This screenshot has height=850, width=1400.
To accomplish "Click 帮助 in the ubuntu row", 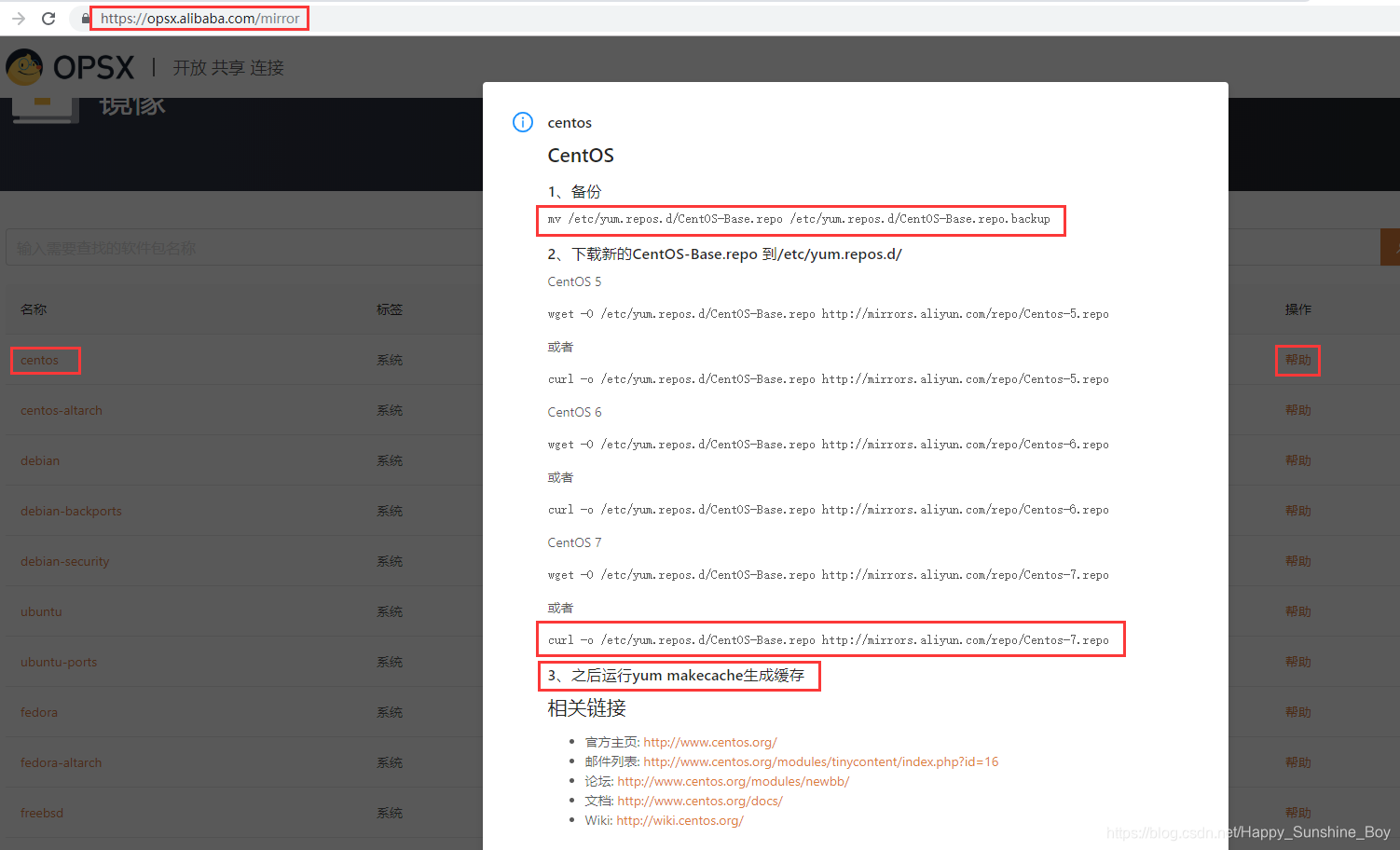I will click(x=1298, y=611).
